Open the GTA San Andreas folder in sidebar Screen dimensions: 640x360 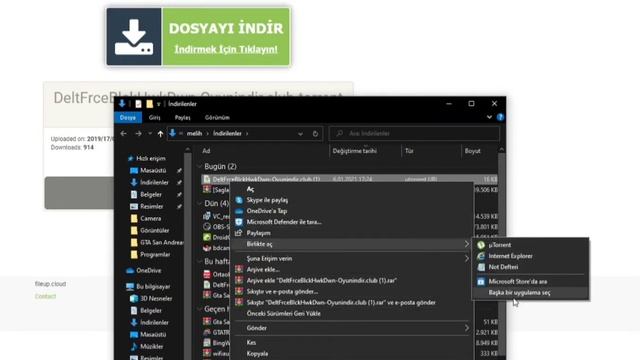(x=161, y=242)
